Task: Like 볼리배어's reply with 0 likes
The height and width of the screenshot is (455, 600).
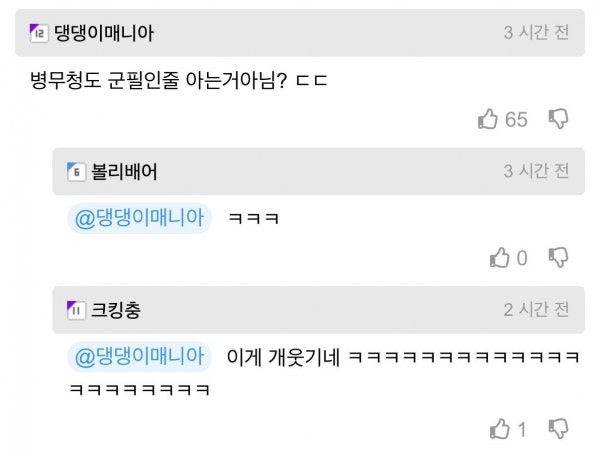Action: pyautogui.click(x=499, y=257)
